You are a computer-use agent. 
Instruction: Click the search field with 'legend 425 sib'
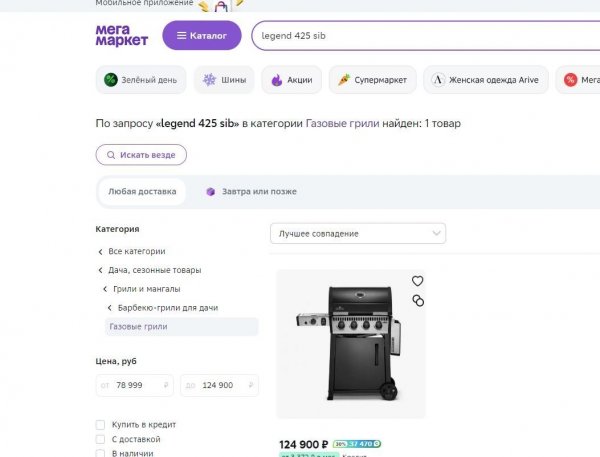(x=420, y=36)
